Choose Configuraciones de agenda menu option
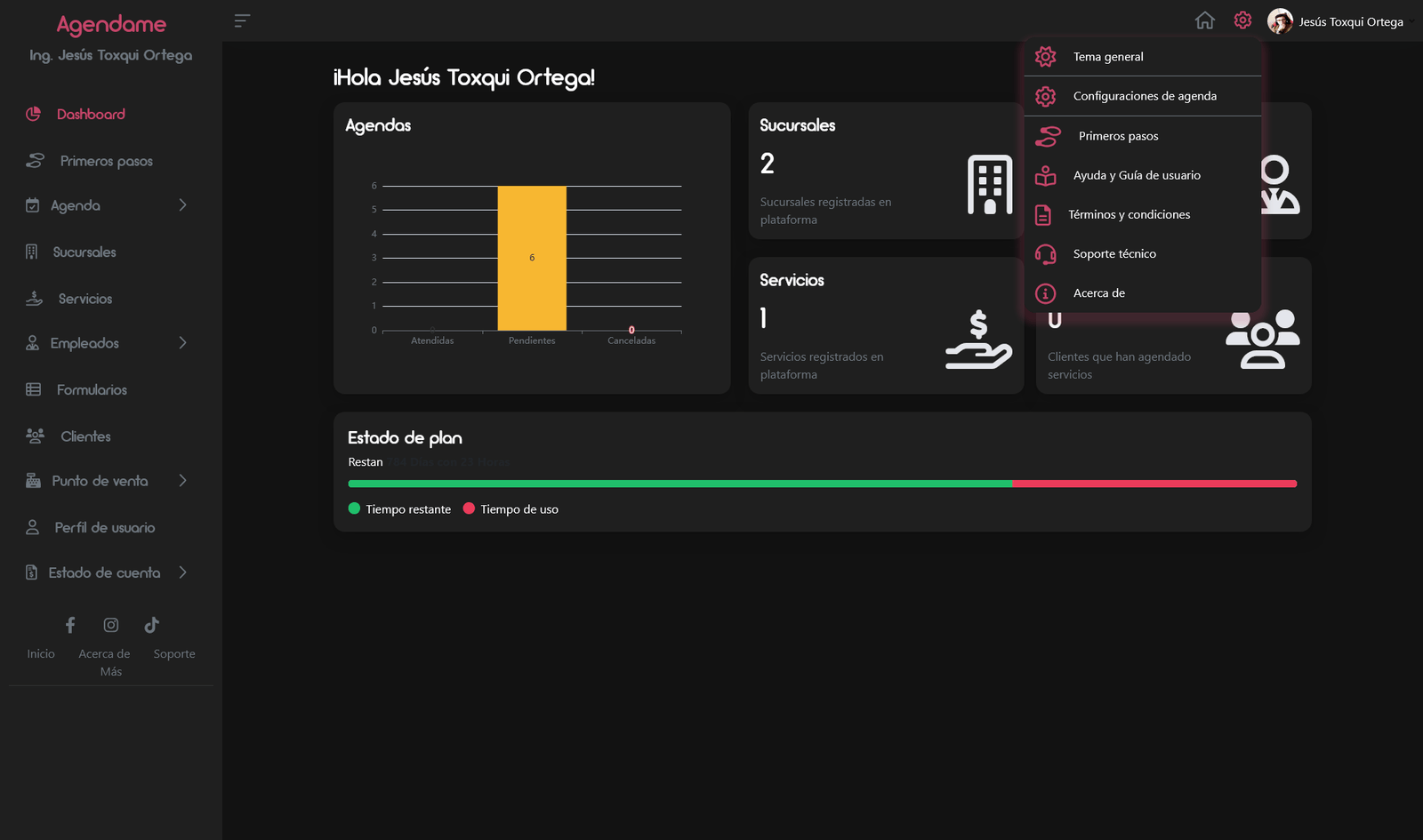The width and height of the screenshot is (1423, 840). pos(1144,96)
